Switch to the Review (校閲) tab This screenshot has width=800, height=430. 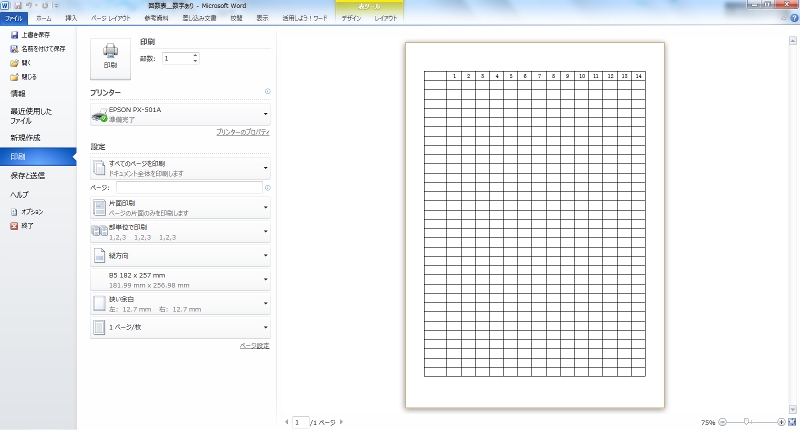(236, 18)
